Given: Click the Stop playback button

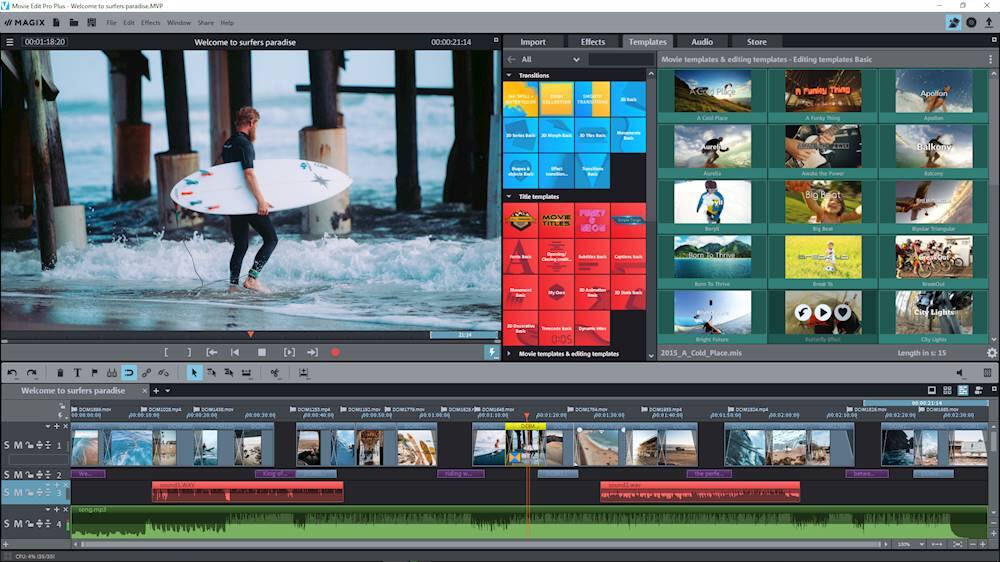Looking at the screenshot, I should click(262, 352).
